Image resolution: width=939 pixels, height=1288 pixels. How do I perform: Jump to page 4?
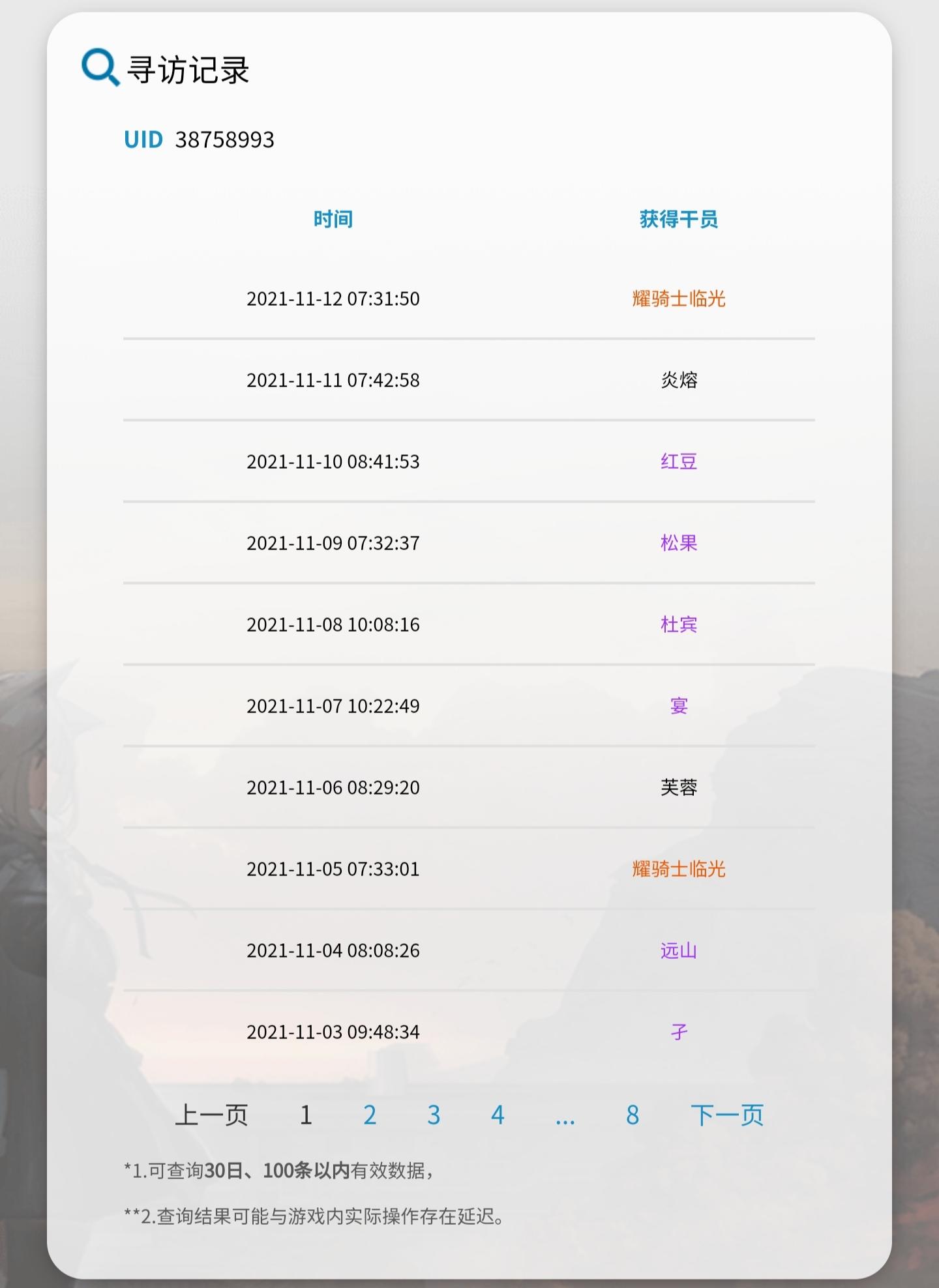[x=498, y=1115]
